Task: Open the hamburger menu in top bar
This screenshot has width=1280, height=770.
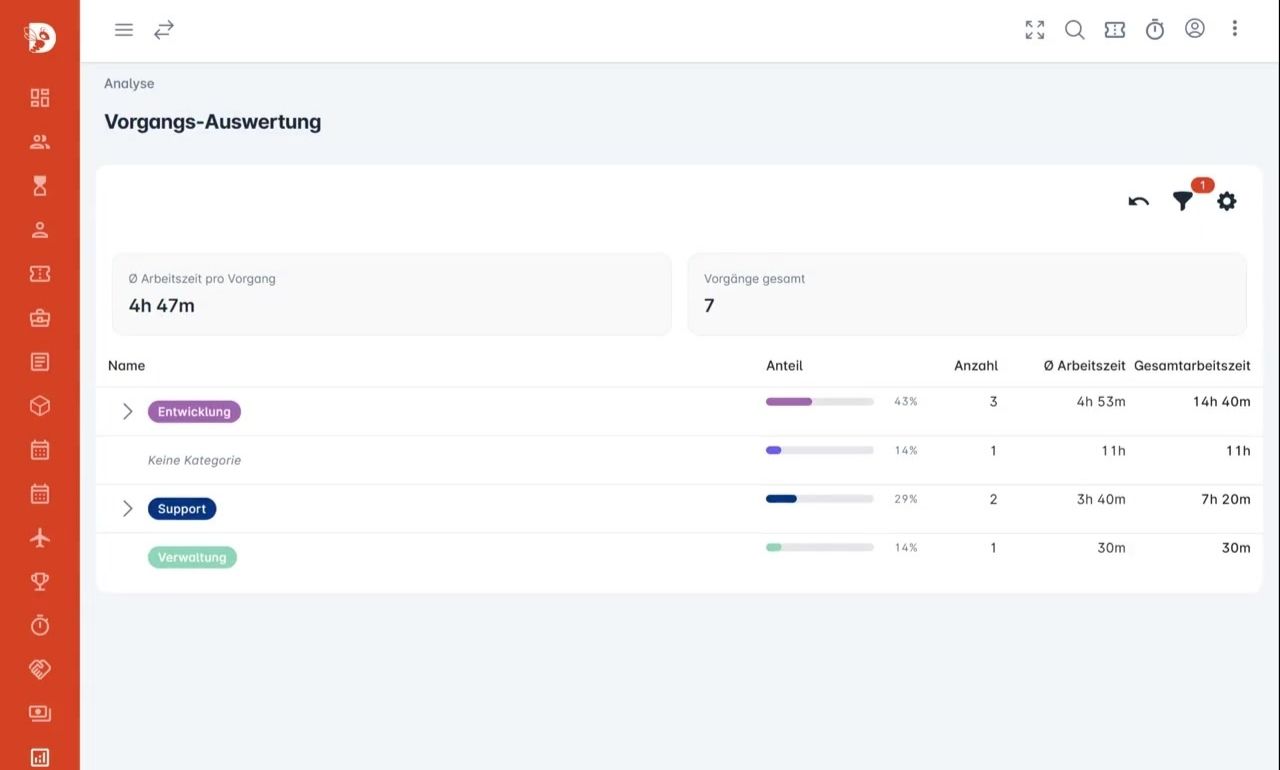Action: [x=124, y=30]
